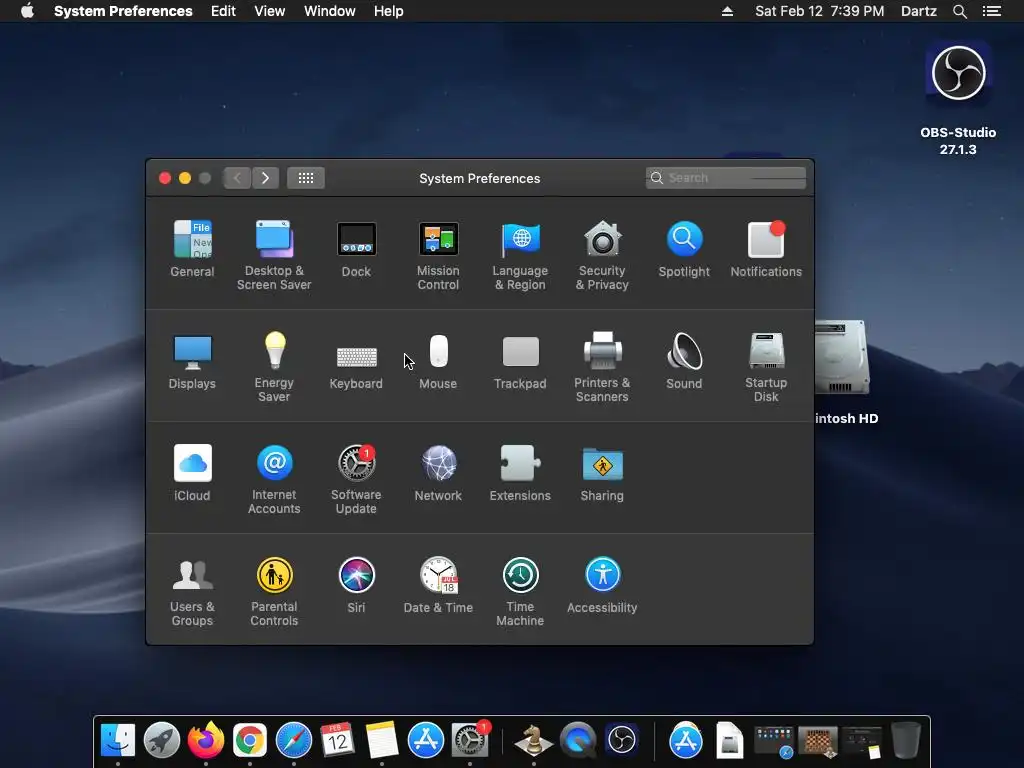The height and width of the screenshot is (768, 1024).
Task: Open System Preferences icon in Dock
Action: [x=470, y=741]
